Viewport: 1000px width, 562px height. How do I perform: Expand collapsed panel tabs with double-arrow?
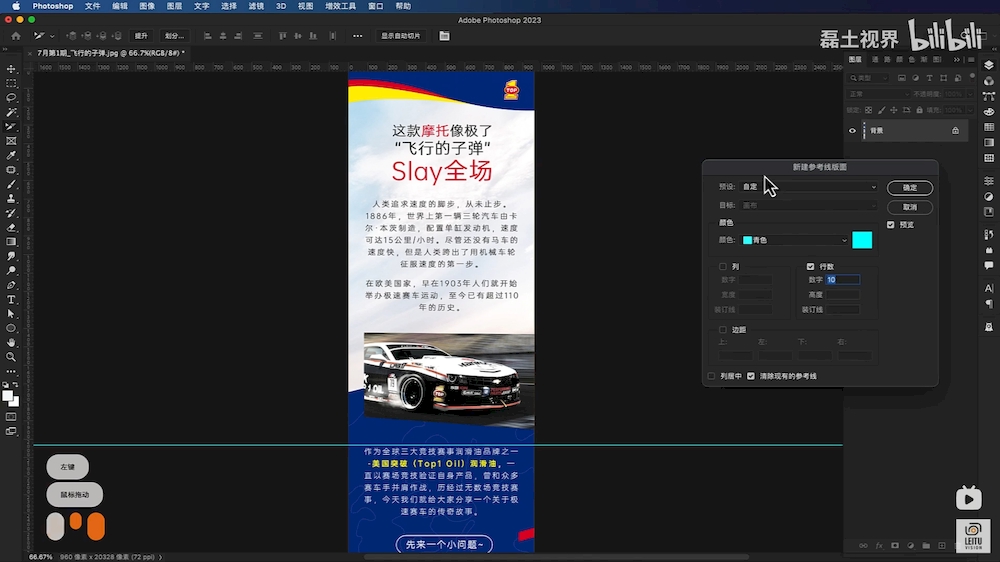coord(957,59)
